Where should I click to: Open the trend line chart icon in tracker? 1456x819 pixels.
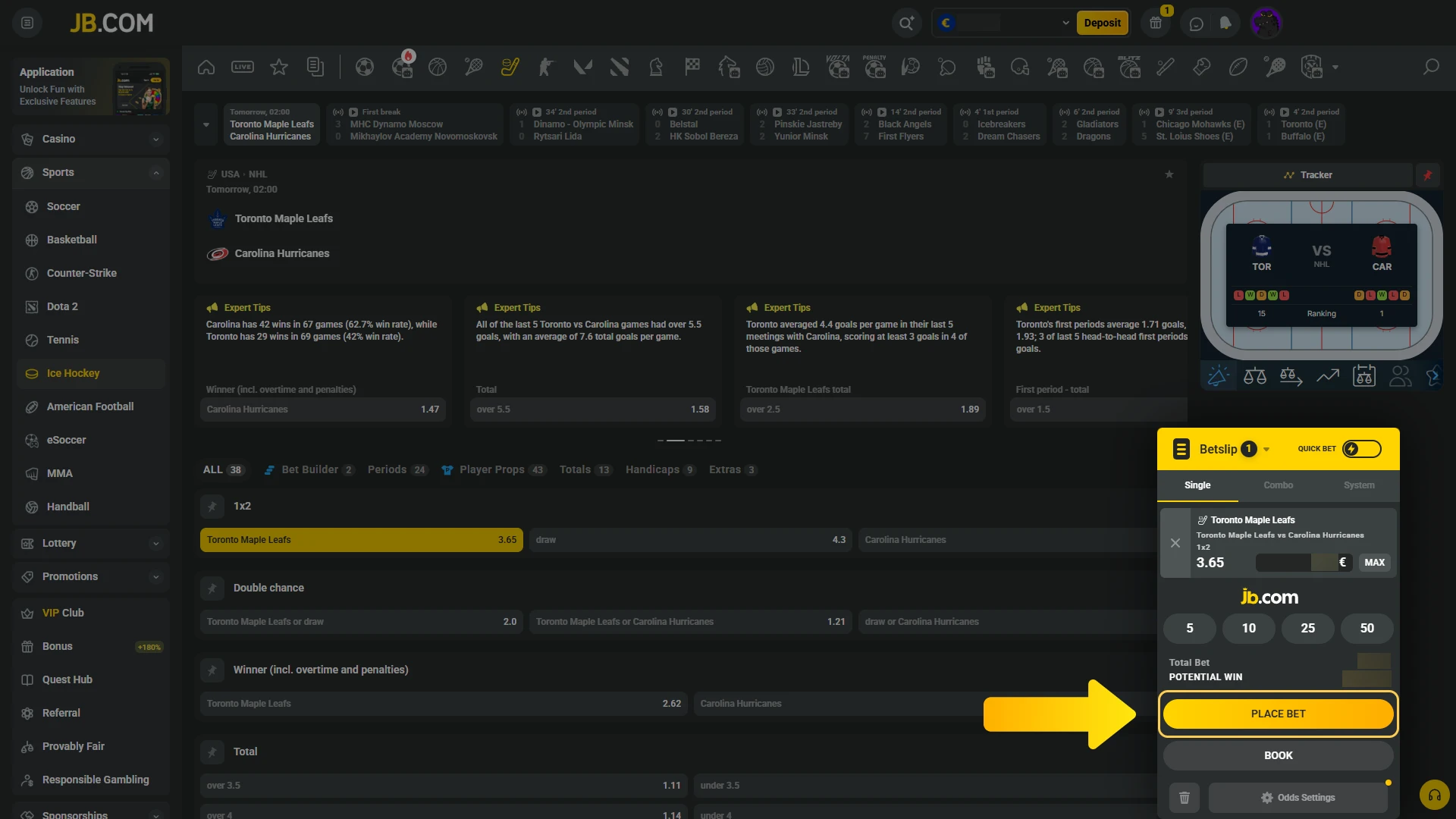pyautogui.click(x=1328, y=376)
